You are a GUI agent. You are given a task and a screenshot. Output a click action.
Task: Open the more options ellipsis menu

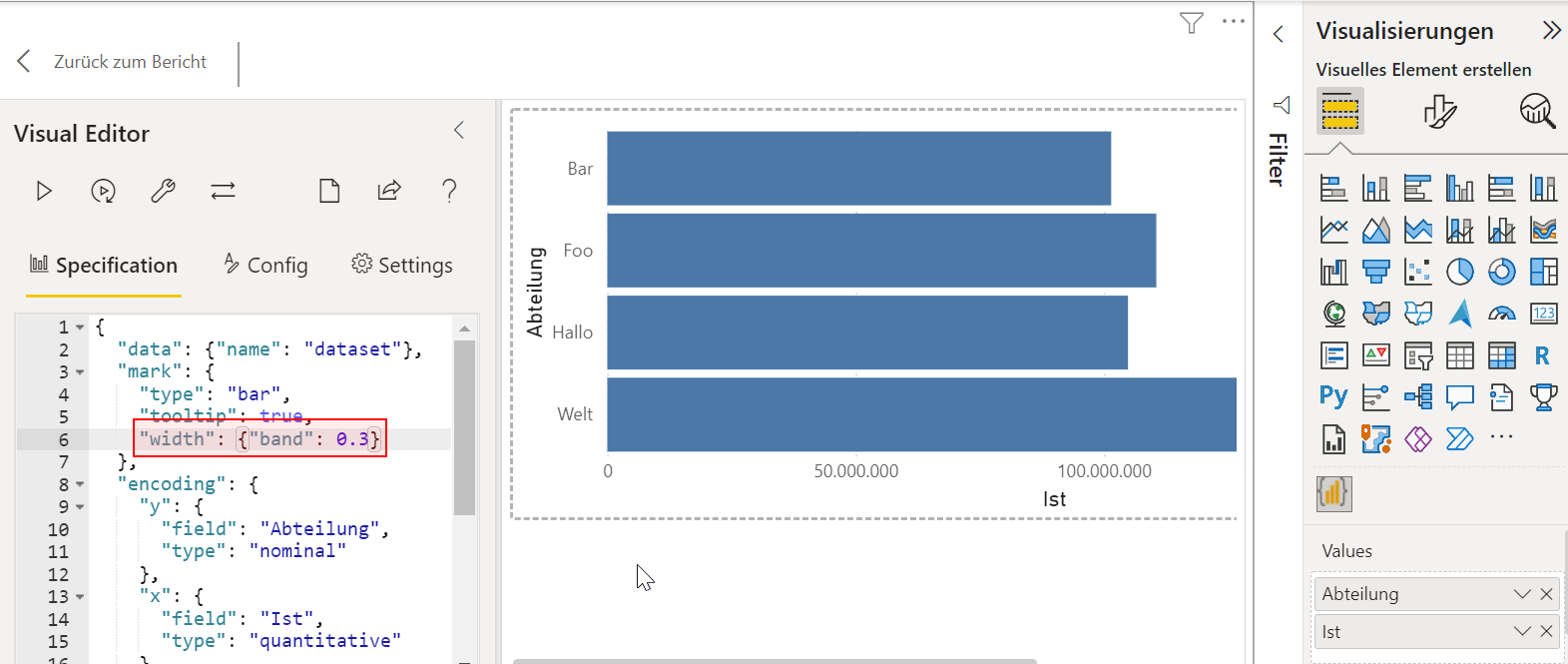[x=1232, y=22]
